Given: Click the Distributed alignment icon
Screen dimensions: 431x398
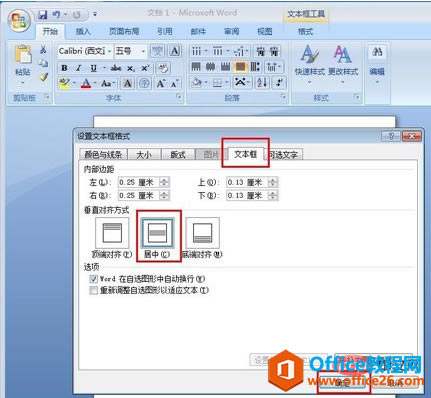Looking at the screenshot, I should (255, 67).
